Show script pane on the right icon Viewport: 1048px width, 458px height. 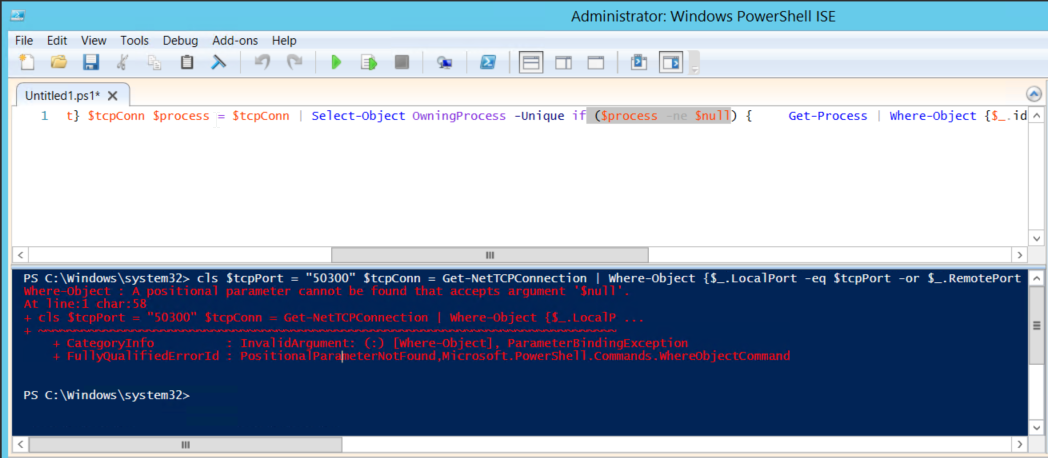click(564, 63)
